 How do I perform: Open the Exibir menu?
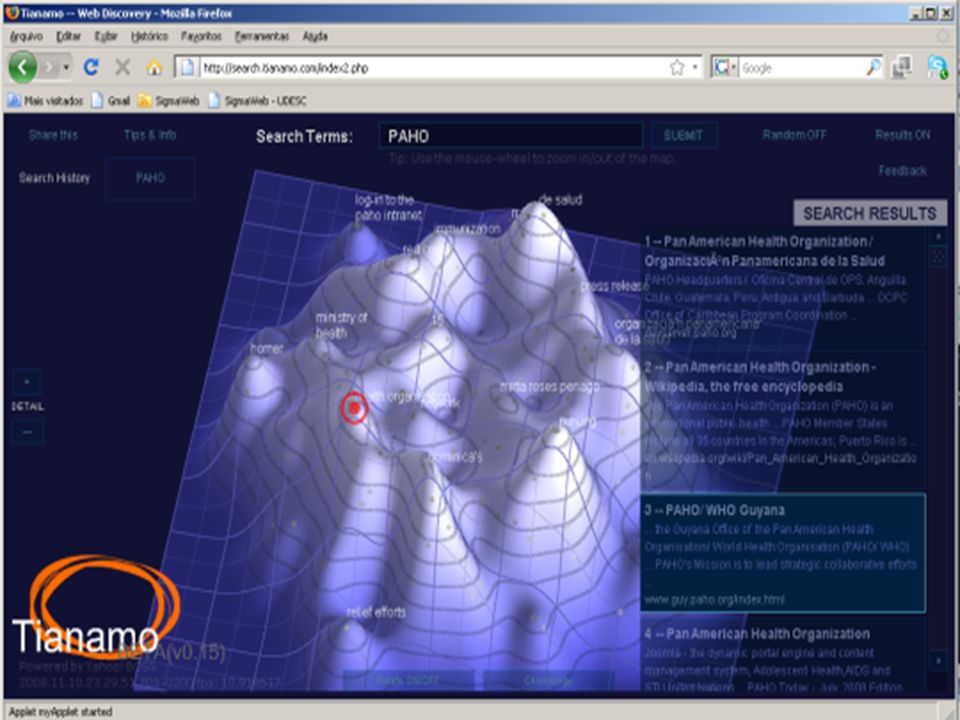pos(106,36)
